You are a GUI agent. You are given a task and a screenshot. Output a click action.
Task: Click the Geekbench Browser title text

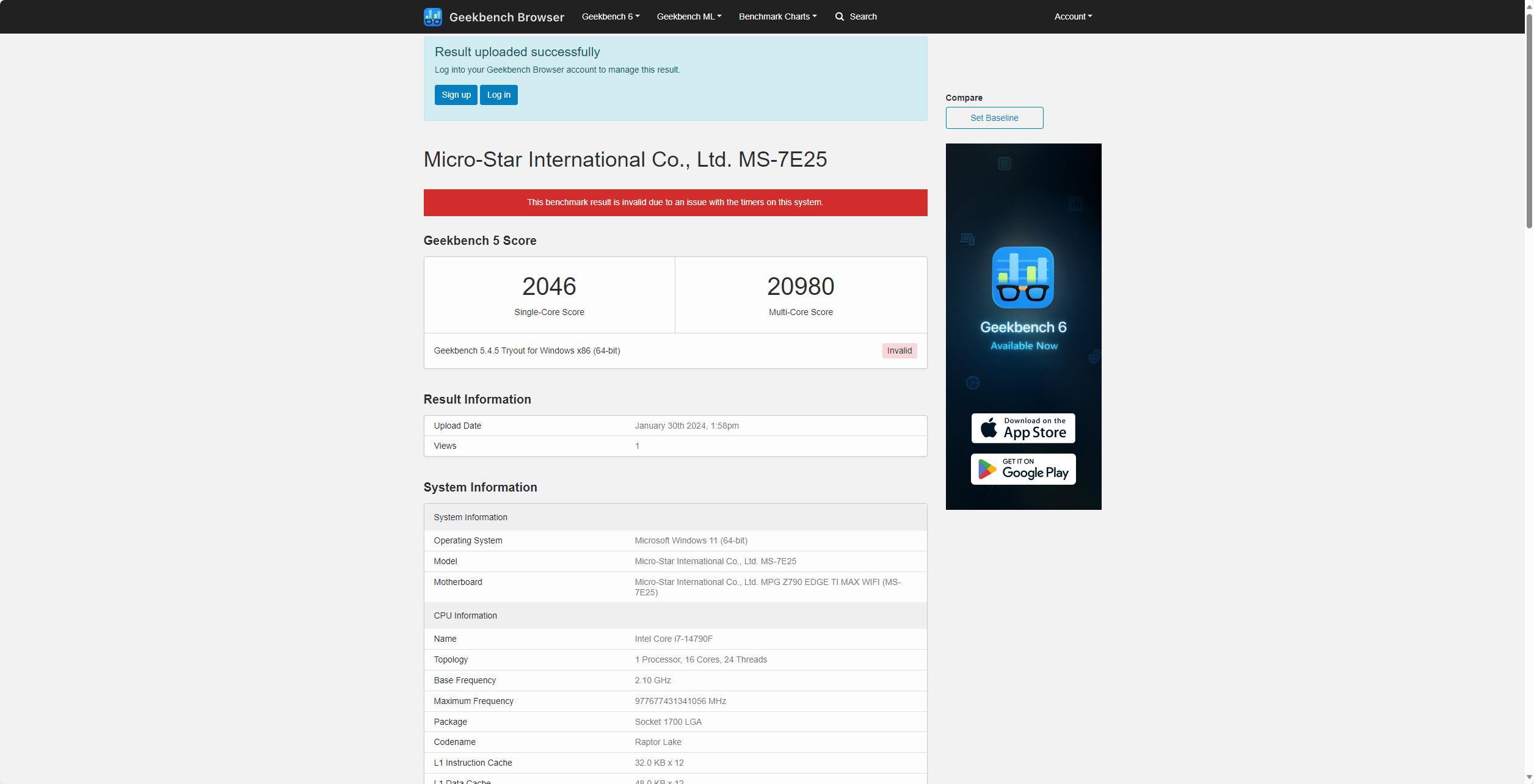click(506, 17)
